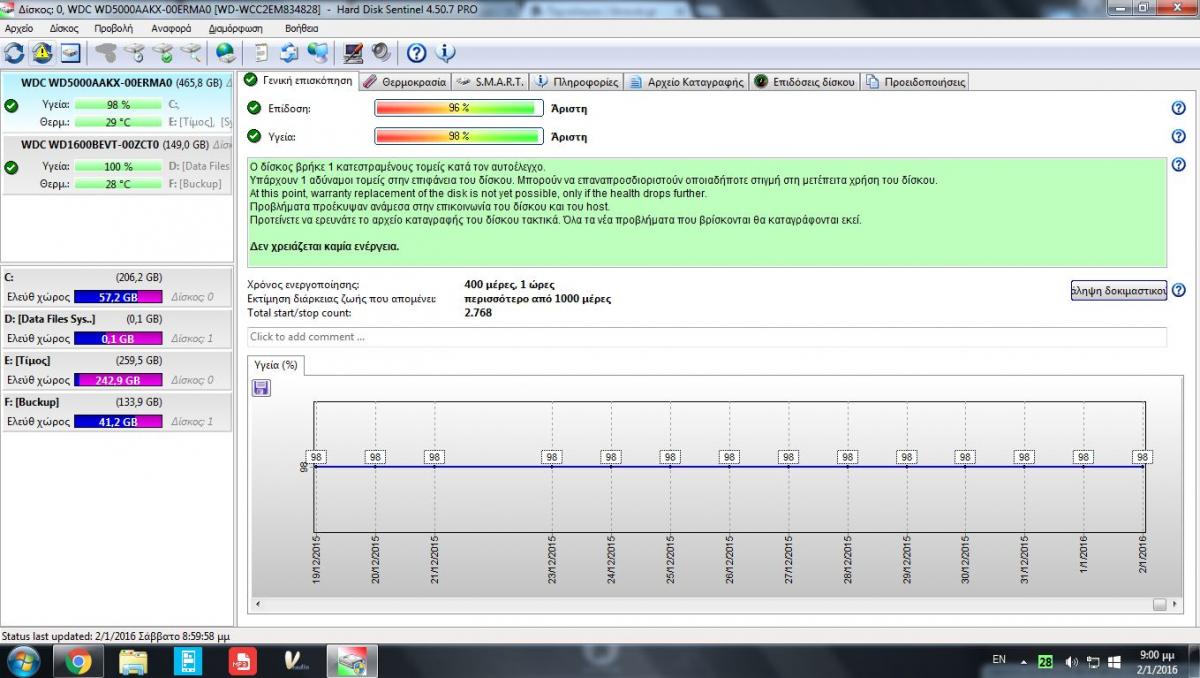Click the Hard Disk Sentinel taskbar button

click(351, 661)
